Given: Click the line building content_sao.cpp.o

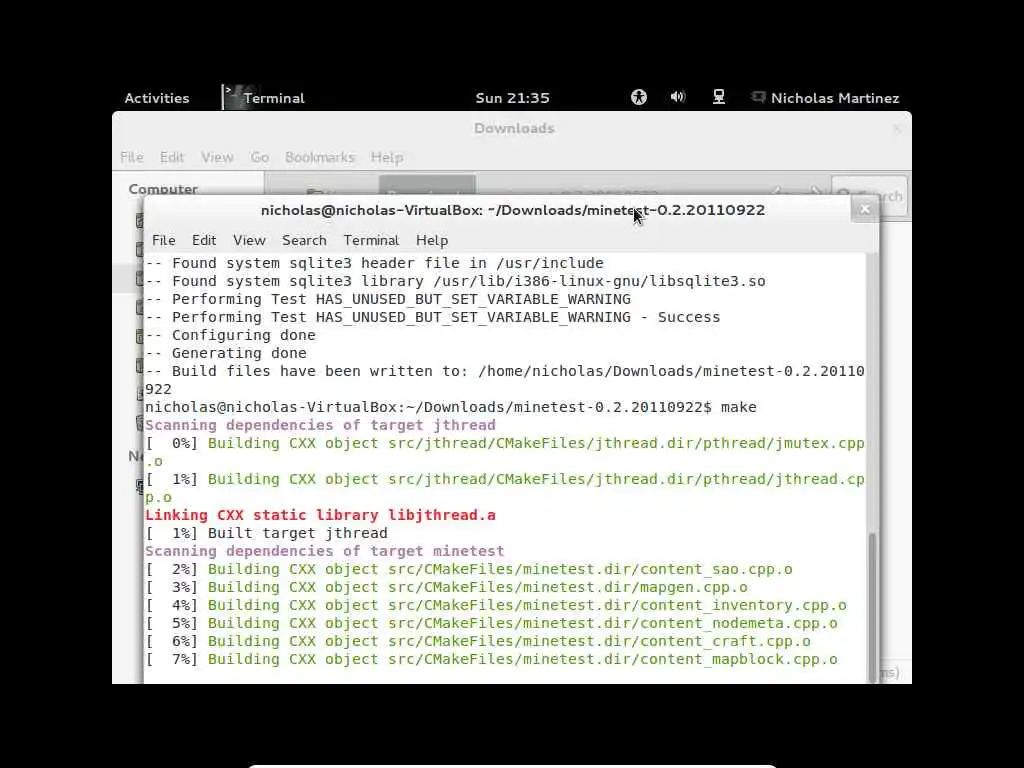Looking at the screenshot, I should [468, 569].
